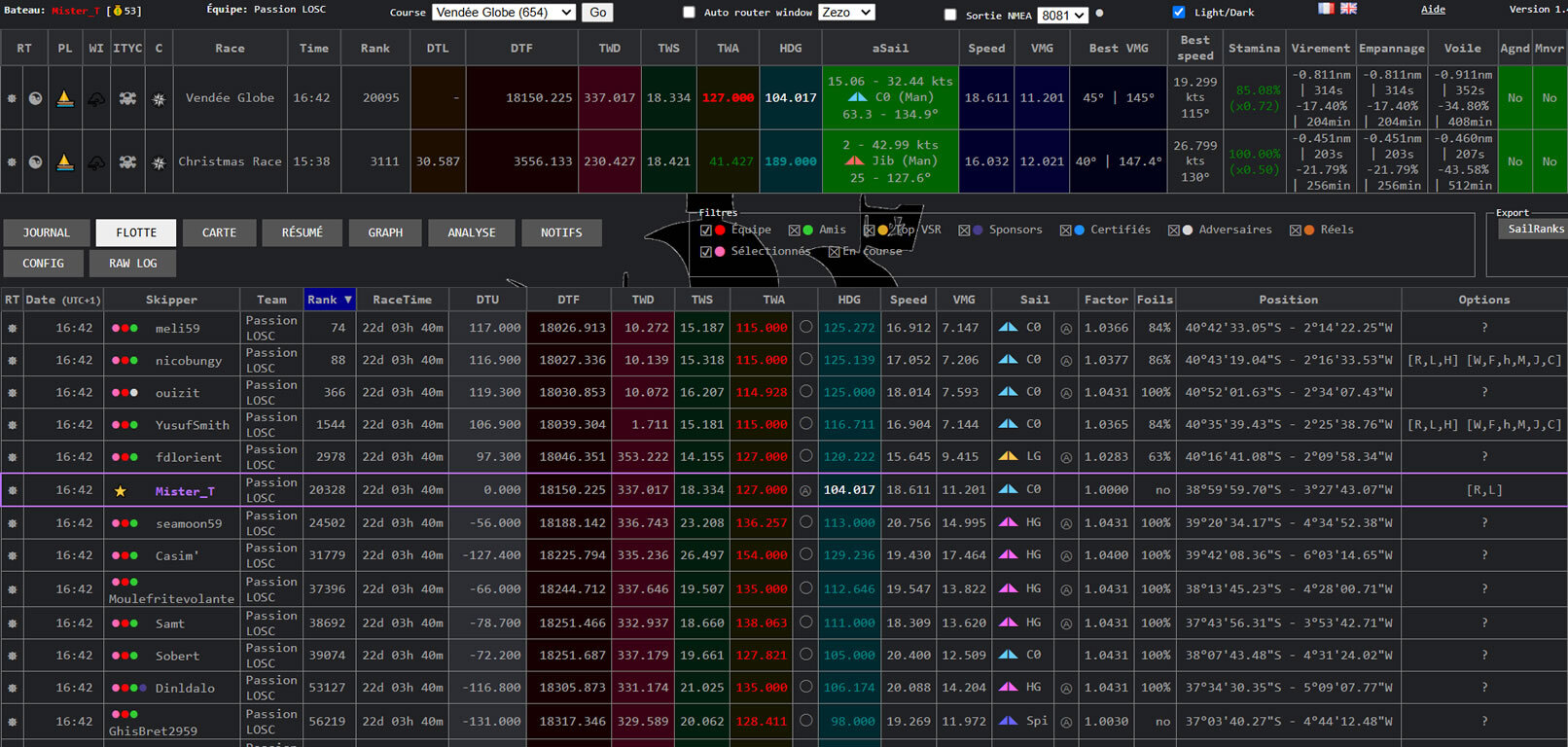This screenshot has height=747, width=1568.
Task: Click cloud ITYC icon in Vendée Globe row
Action: pyautogui.click(x=96, y=98)
